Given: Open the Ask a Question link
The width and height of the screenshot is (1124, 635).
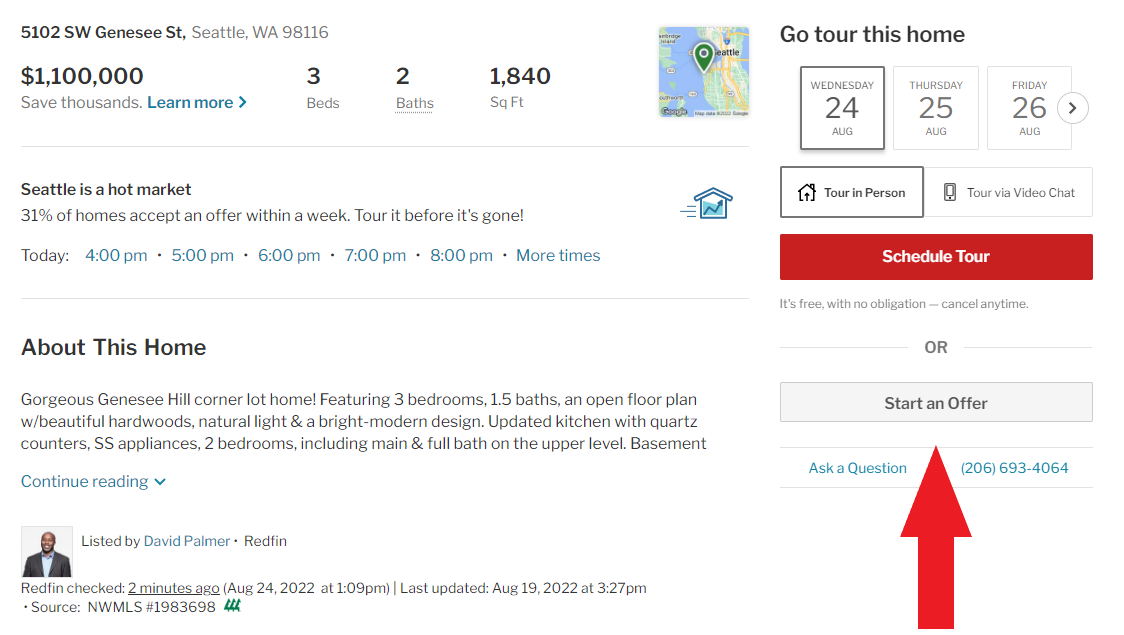Looking at the screenshot, I should (x=857, y=468).
